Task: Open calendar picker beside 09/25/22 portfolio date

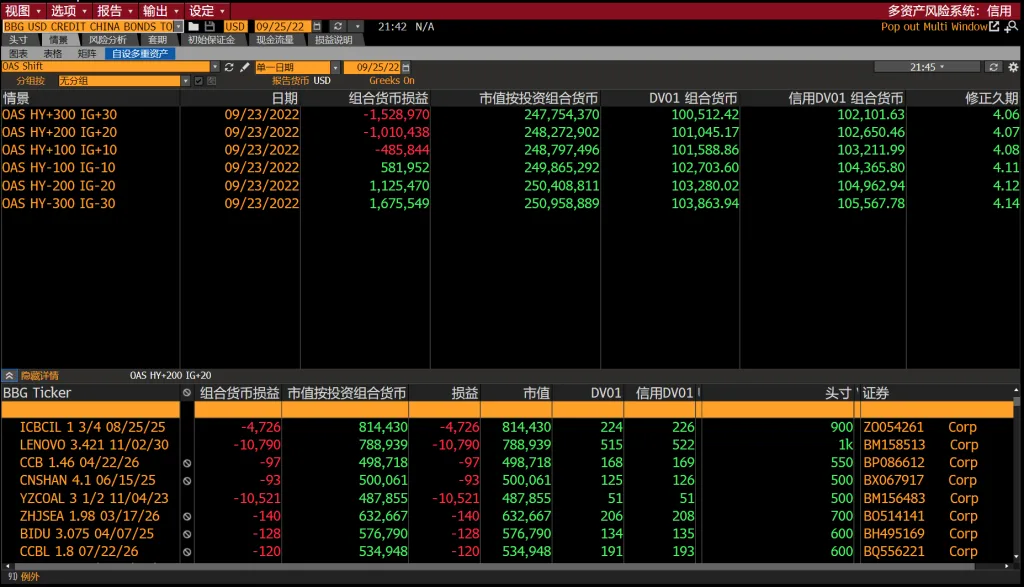Action: coord(317,27)
